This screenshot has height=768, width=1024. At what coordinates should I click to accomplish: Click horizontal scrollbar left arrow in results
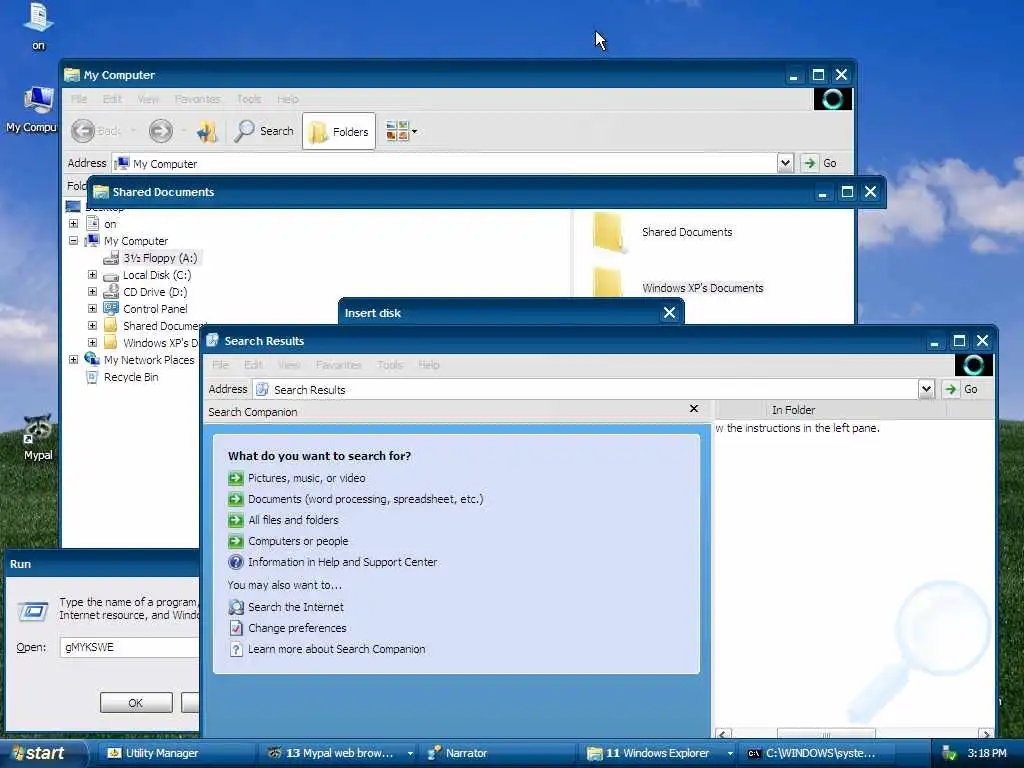(x=722, y=734)
